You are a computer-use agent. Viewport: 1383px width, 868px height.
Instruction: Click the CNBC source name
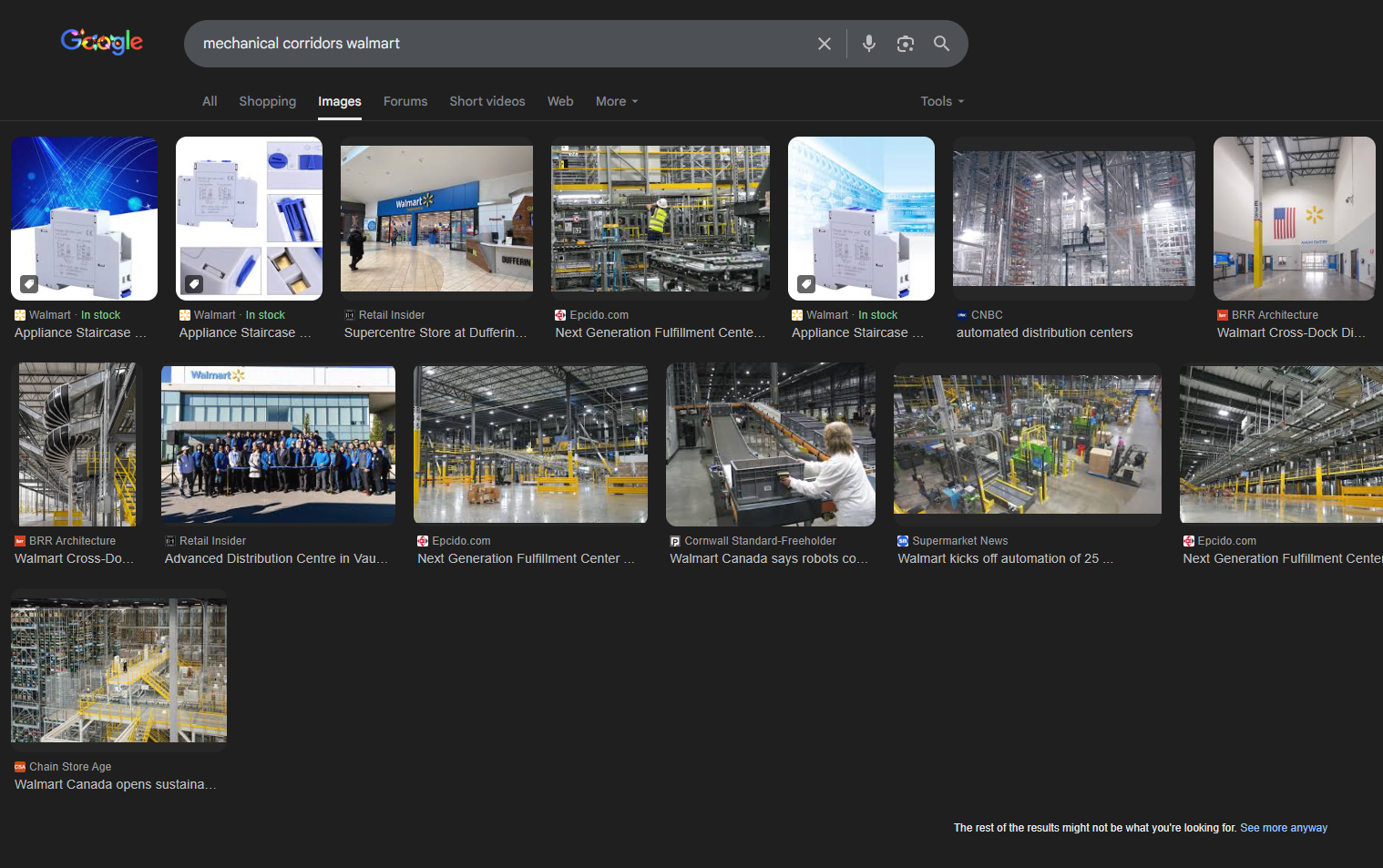coord(987,315)
